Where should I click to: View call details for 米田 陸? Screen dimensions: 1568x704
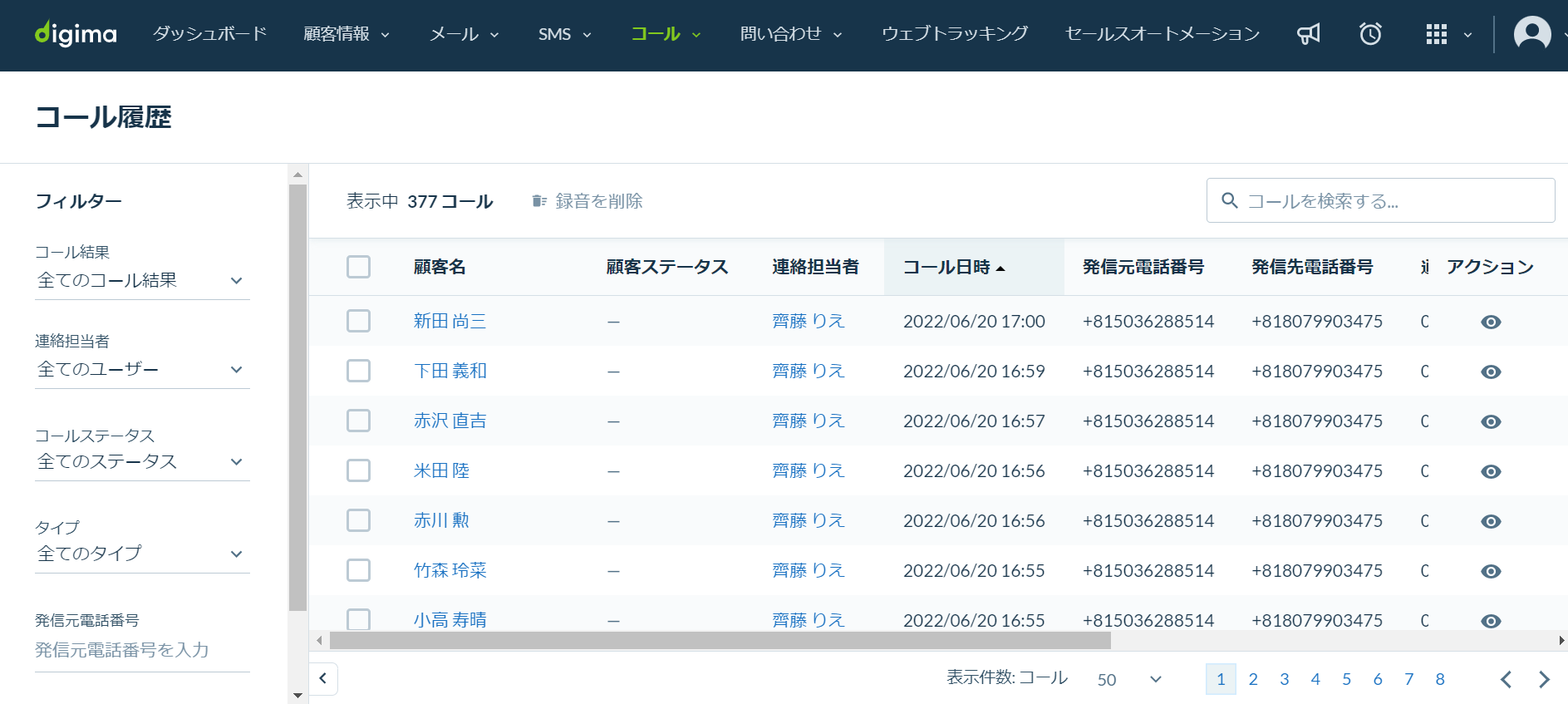pyautogui.click(x=1492, y=471)
